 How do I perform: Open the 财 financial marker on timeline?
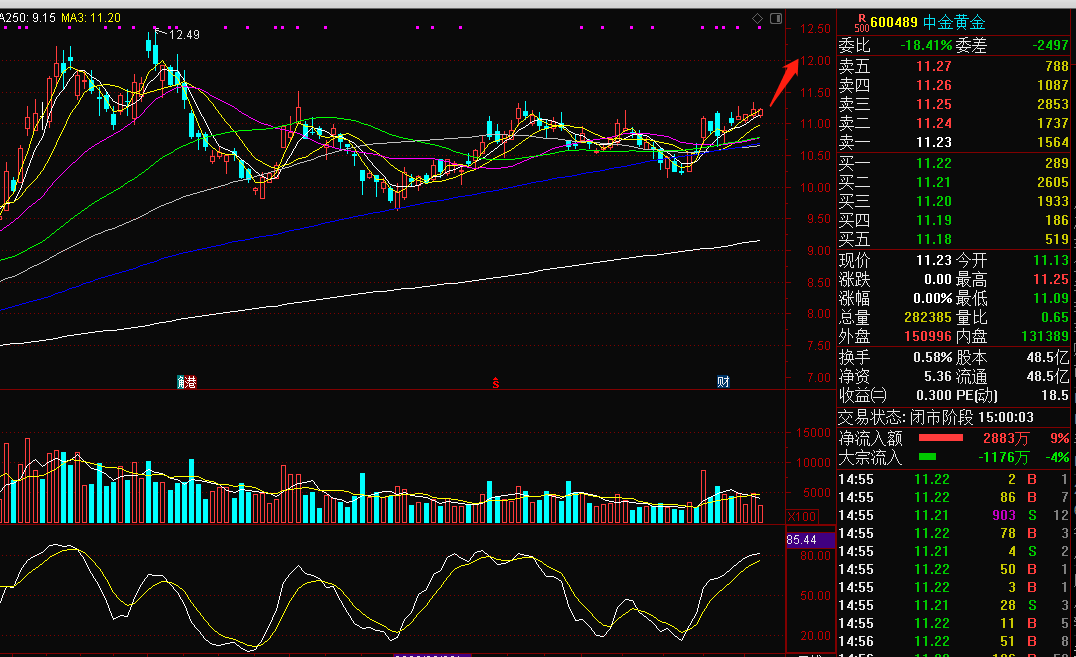723,382
